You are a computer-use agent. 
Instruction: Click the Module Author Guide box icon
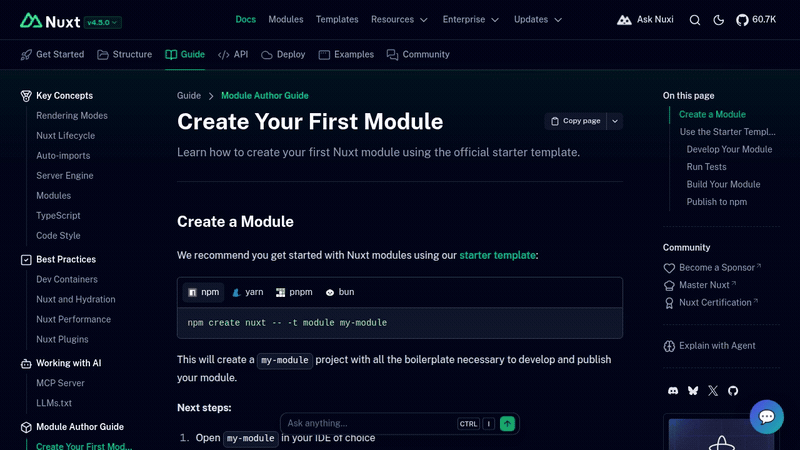tap(26, 427)
